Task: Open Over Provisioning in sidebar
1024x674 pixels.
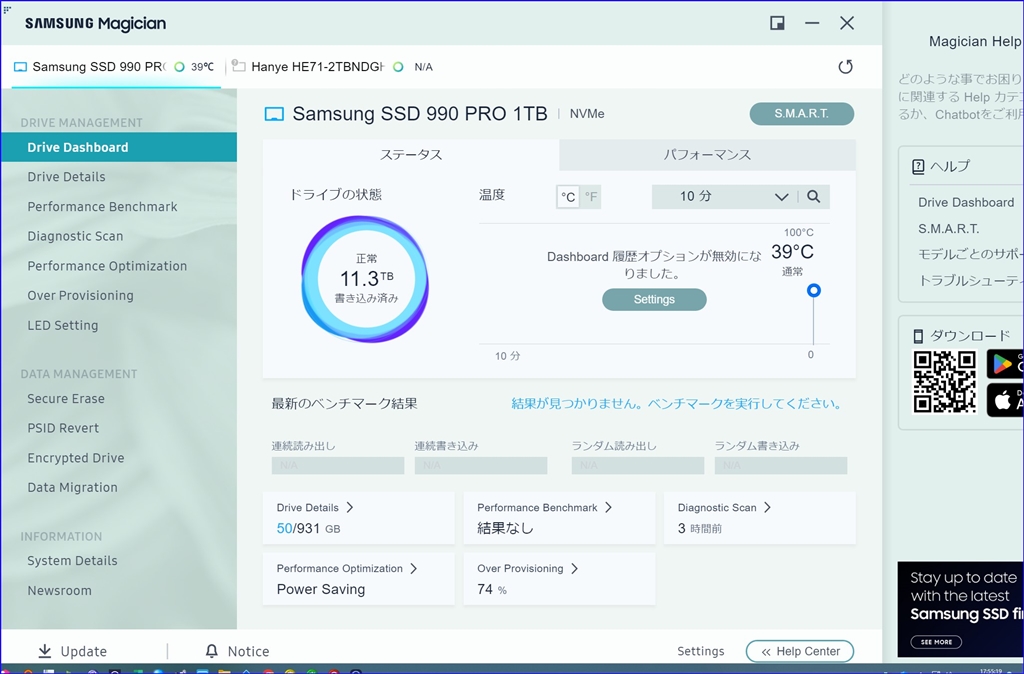Action: point(80,296)
